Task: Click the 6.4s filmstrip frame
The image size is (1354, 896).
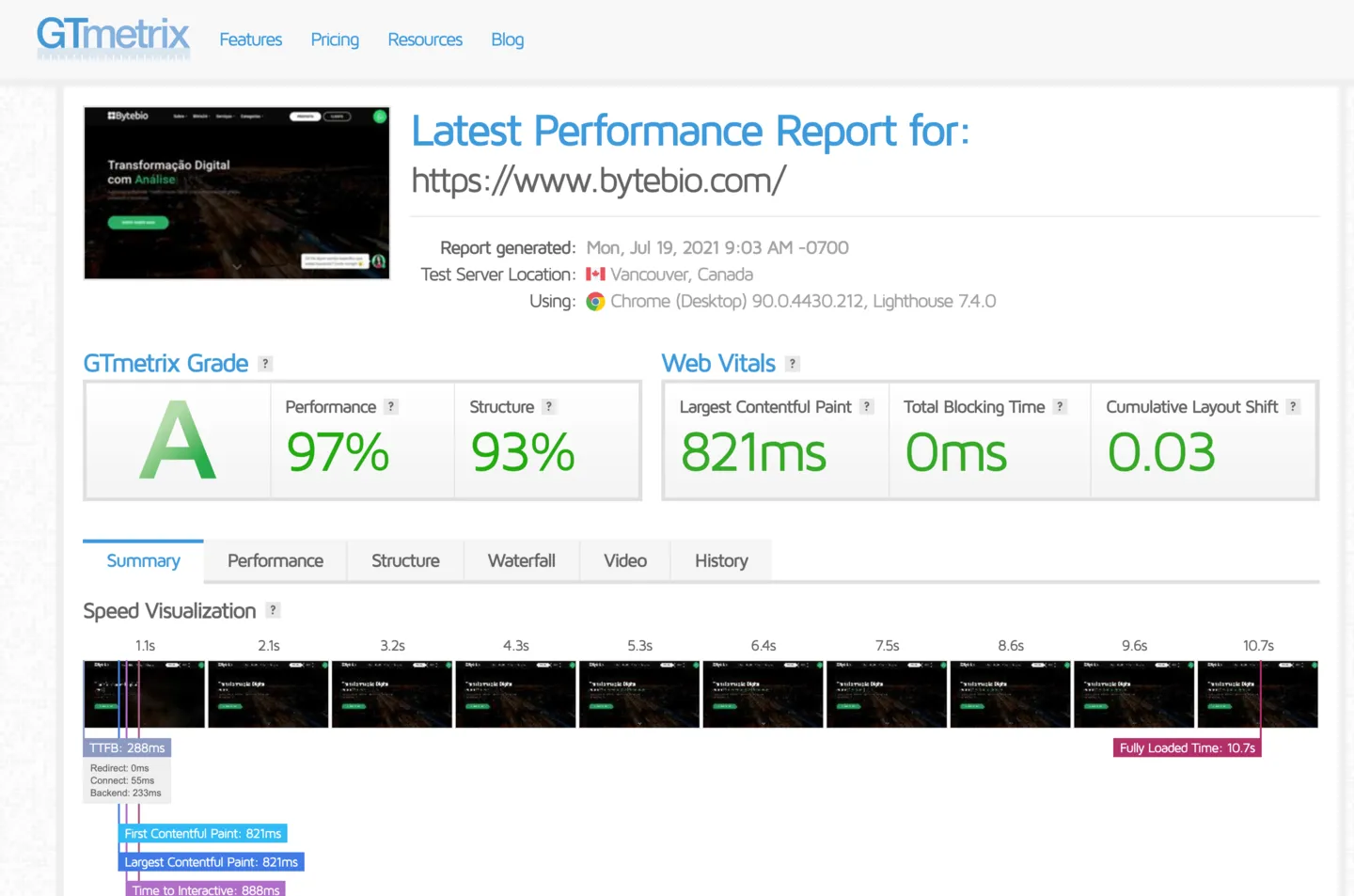Action: click(763, 694)
